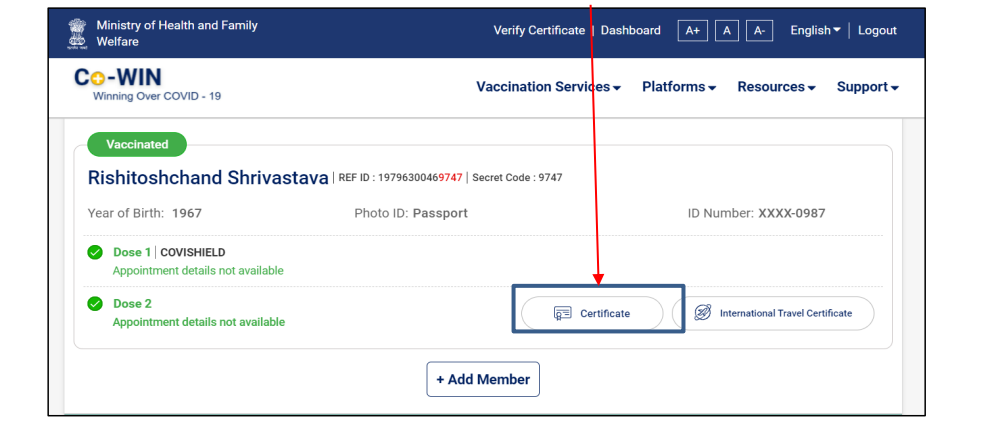Download the Dose 2 Certificate
The height and width of the screenshot is (427, 1005).
point(592,314)
